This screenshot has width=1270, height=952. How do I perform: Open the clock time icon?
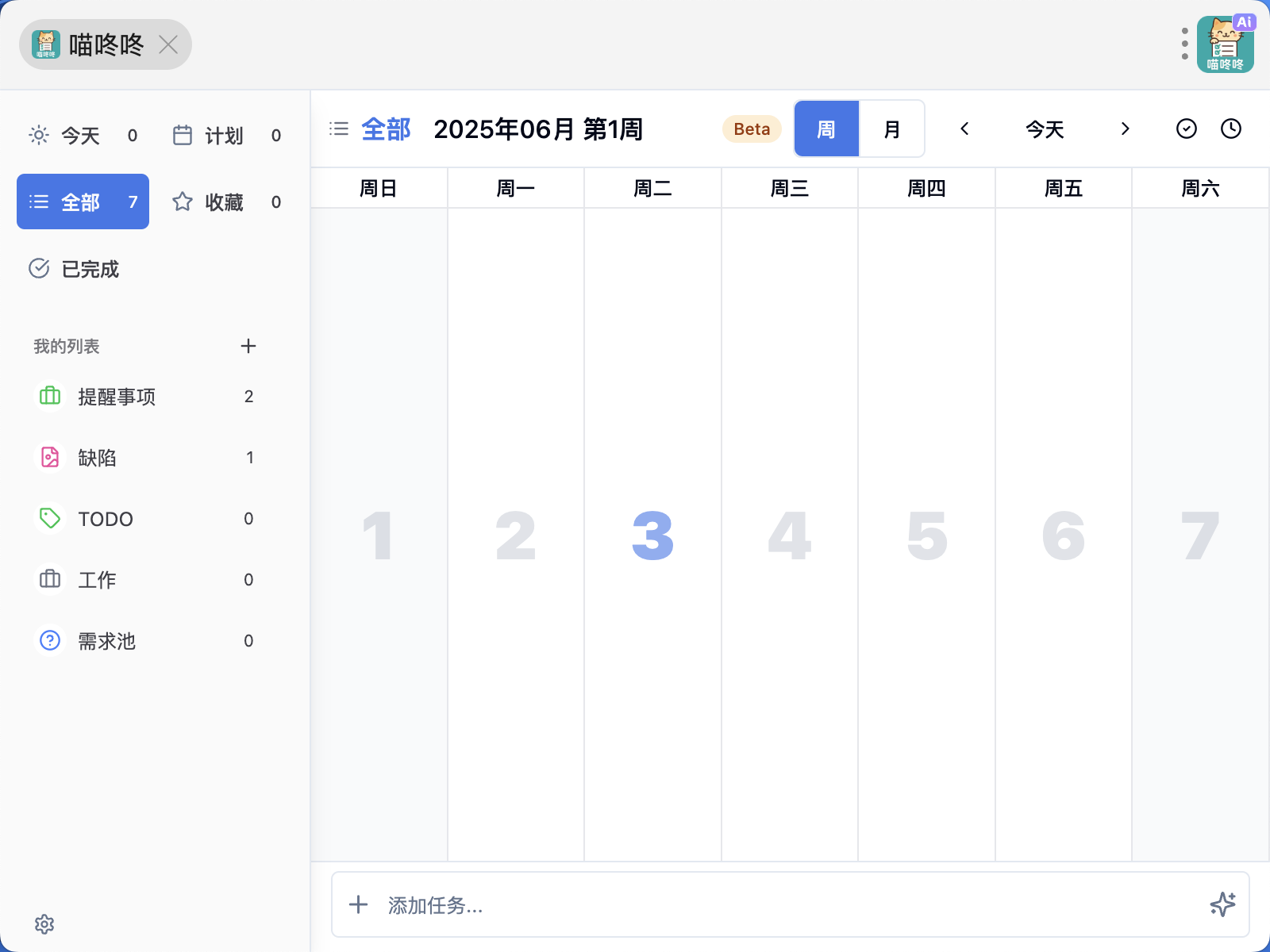click(x=1231, y=129)
